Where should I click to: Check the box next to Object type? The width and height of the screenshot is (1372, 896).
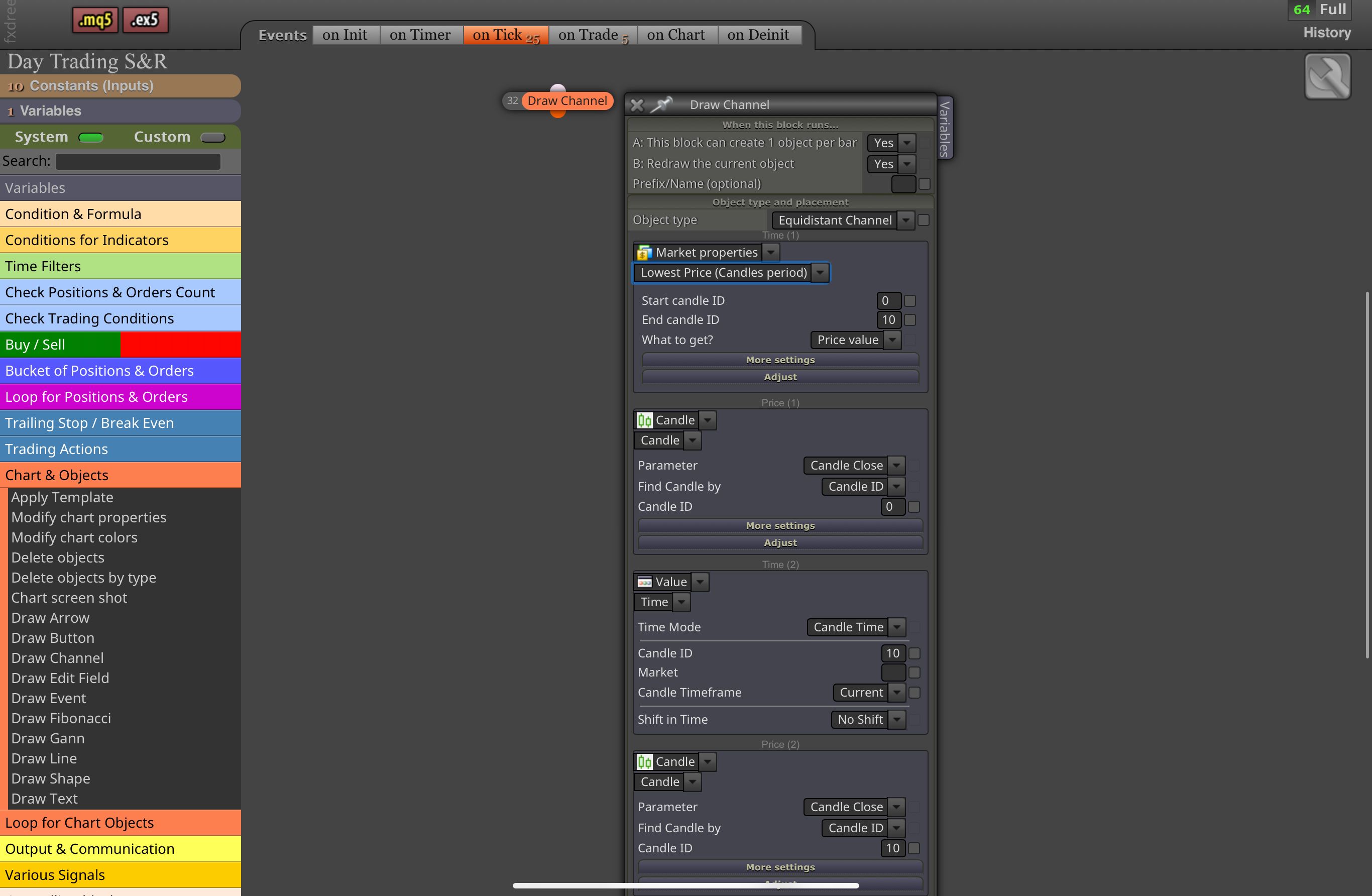[x=923, y=220]
